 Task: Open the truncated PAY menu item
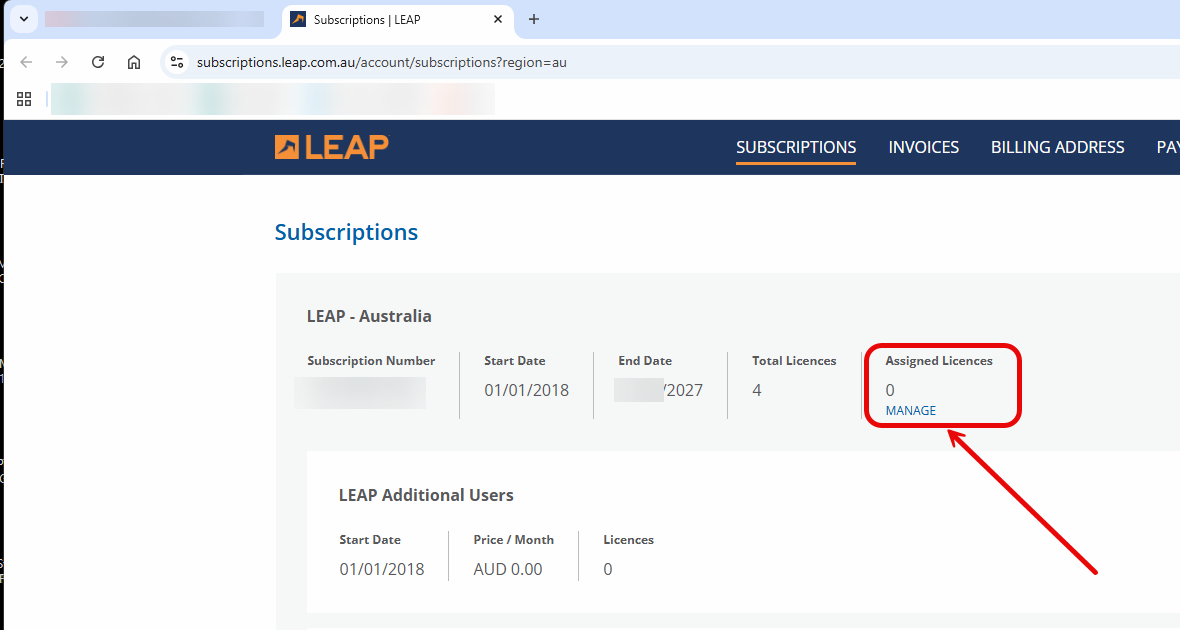(1167, 146)
